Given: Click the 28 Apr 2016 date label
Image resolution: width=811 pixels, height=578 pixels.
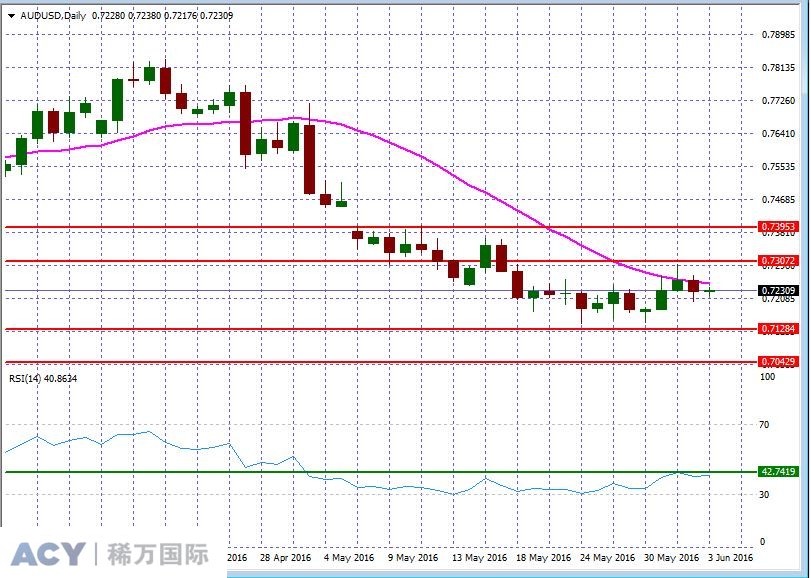Looking at the screenshot, I should click(286, 558).
